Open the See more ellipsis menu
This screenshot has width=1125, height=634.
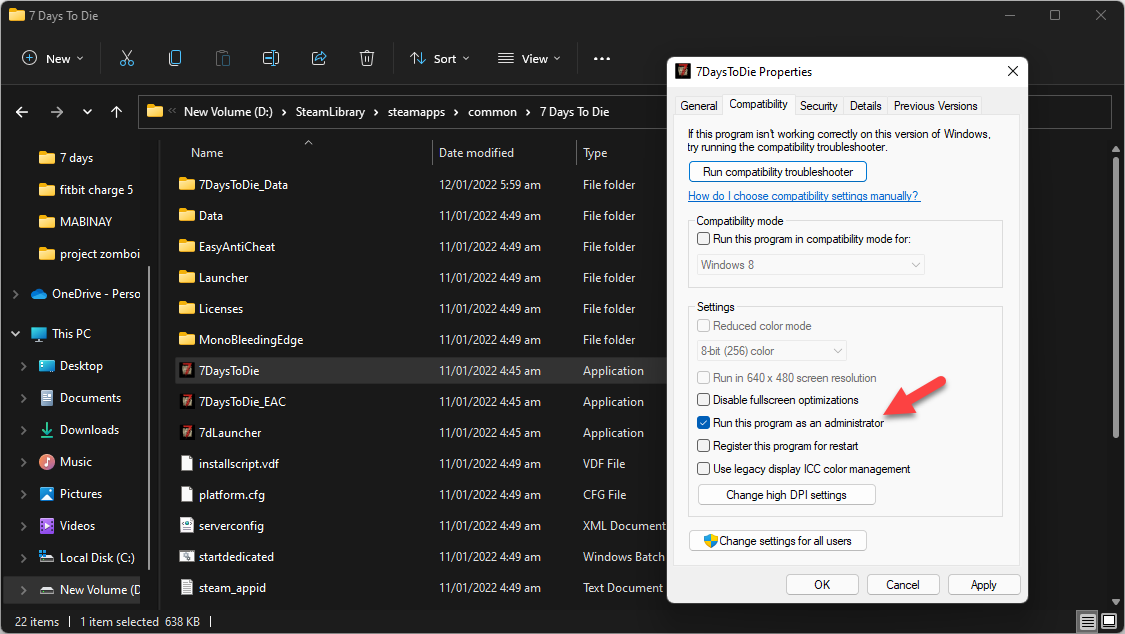[x=602, y=59]
